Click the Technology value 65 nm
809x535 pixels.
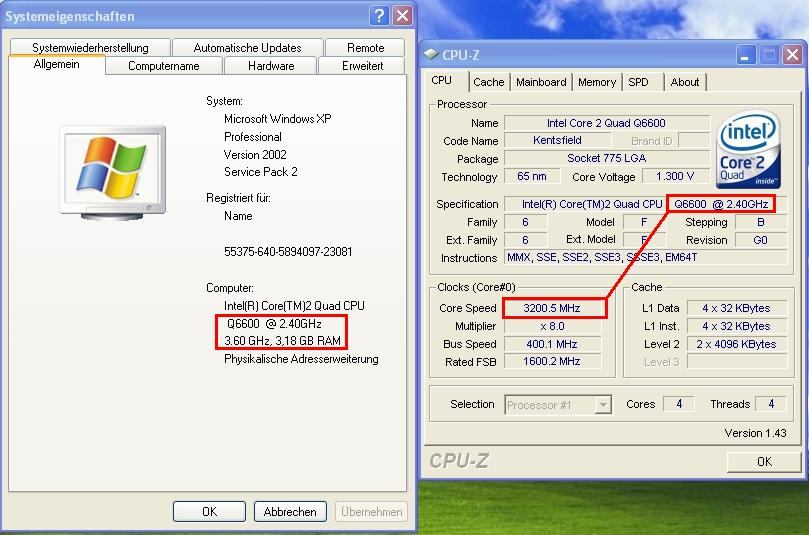pos(532,176)
